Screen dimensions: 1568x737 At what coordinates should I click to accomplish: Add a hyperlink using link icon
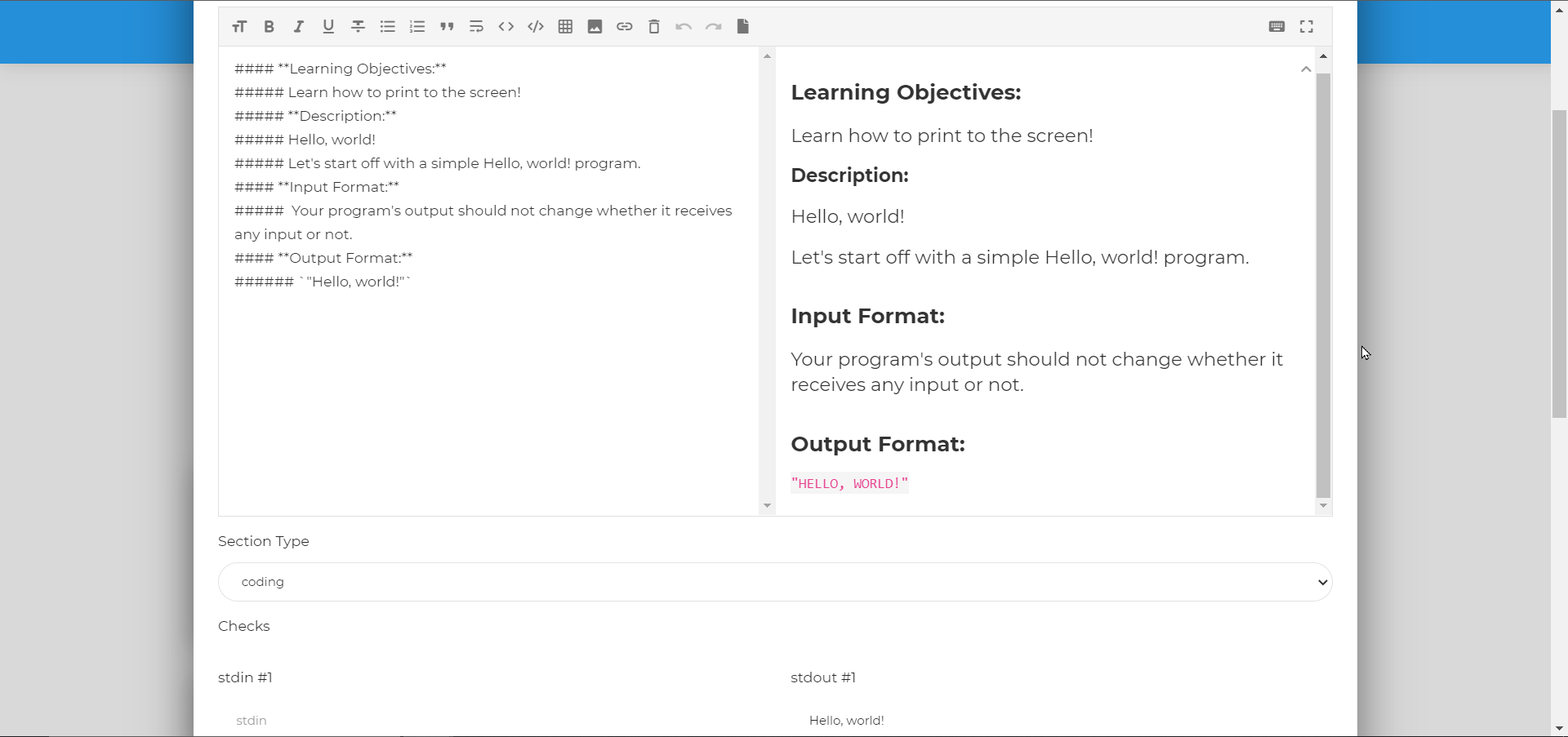(x=625, y=27)
